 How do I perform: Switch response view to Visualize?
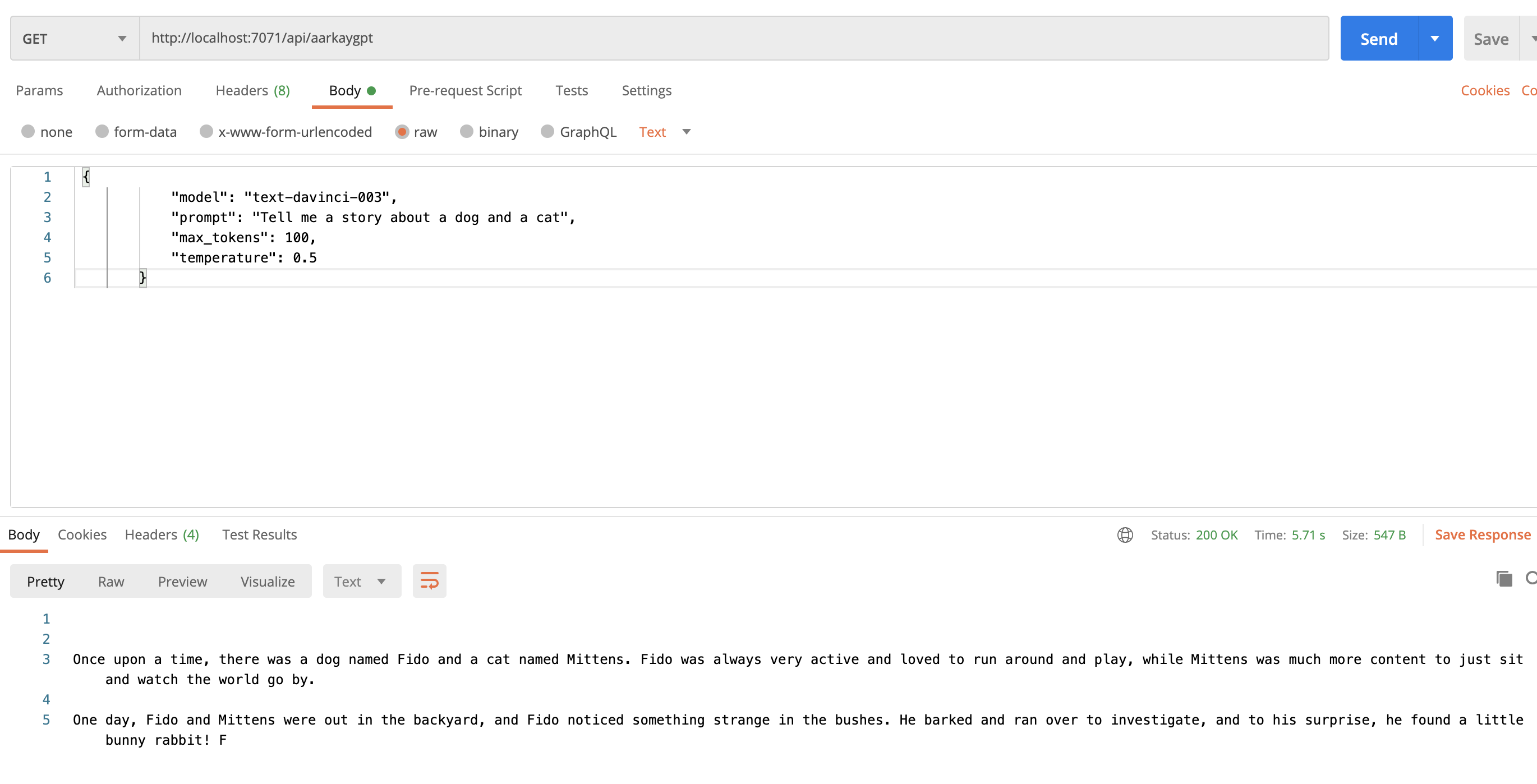(268, 581)
